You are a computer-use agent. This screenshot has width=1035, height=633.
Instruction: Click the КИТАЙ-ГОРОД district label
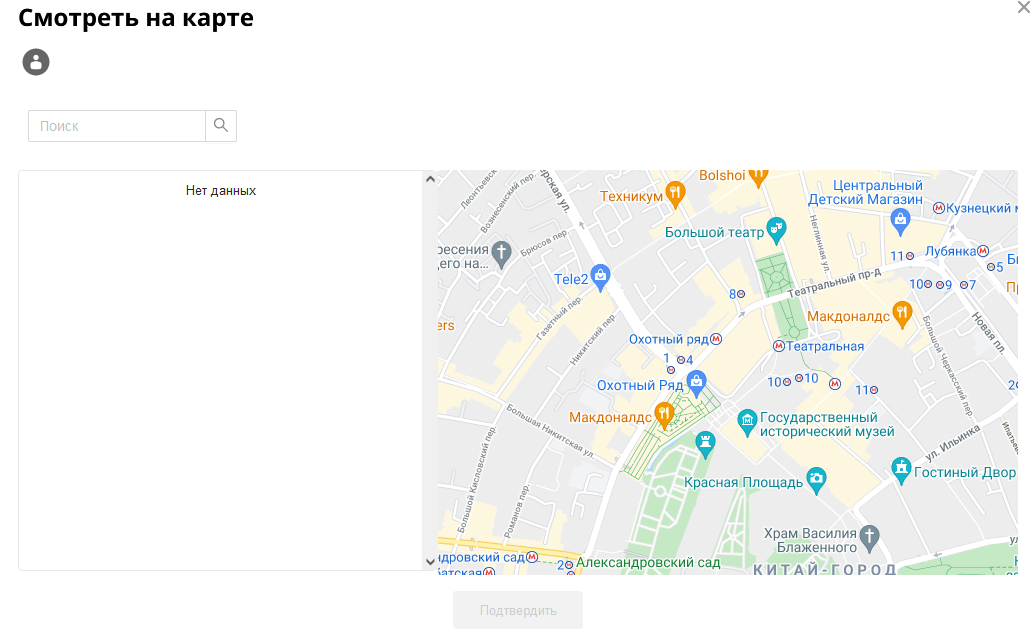point(824,568)
